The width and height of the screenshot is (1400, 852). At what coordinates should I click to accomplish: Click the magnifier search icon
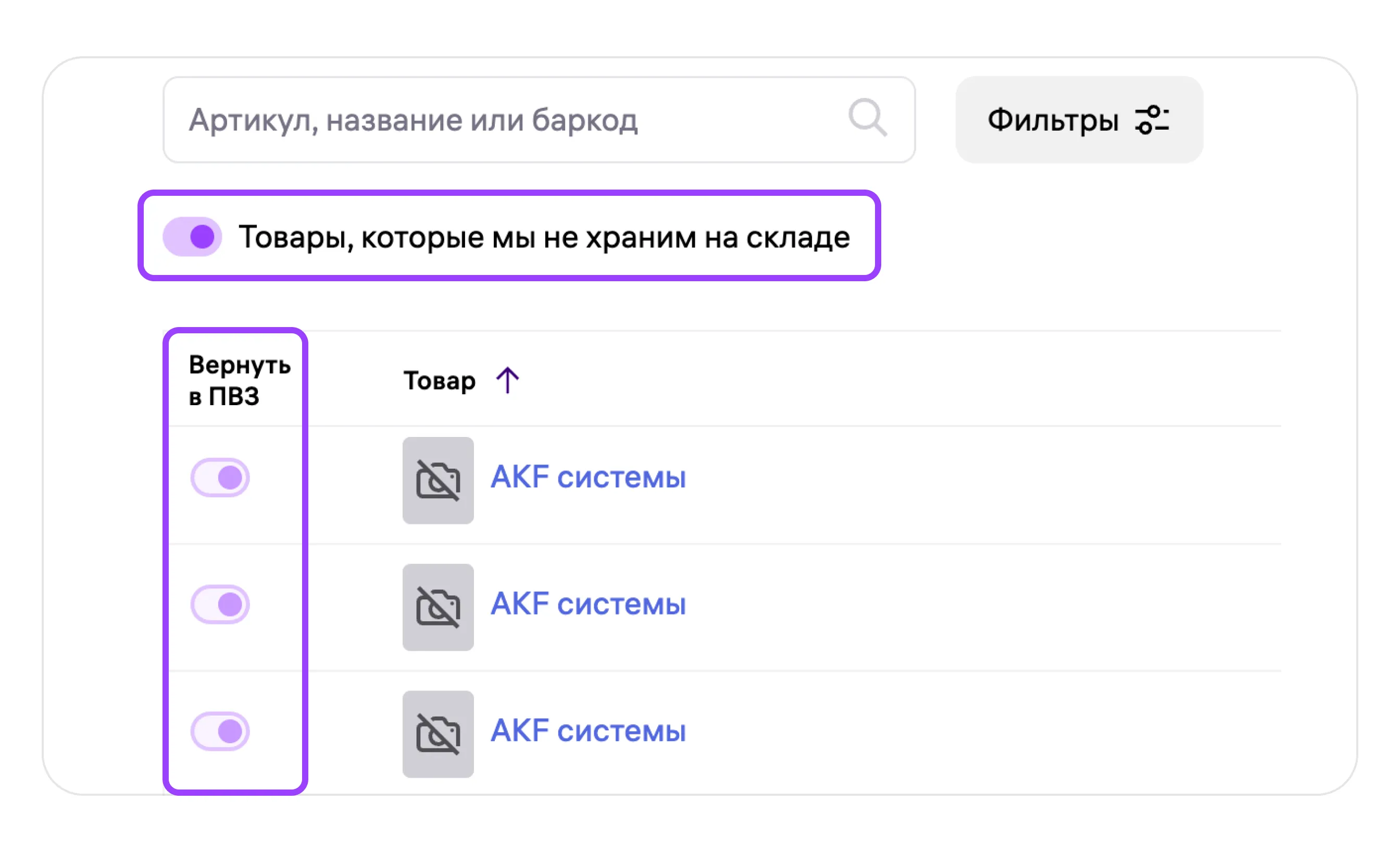pyautogui.click(x=867, y=118)
